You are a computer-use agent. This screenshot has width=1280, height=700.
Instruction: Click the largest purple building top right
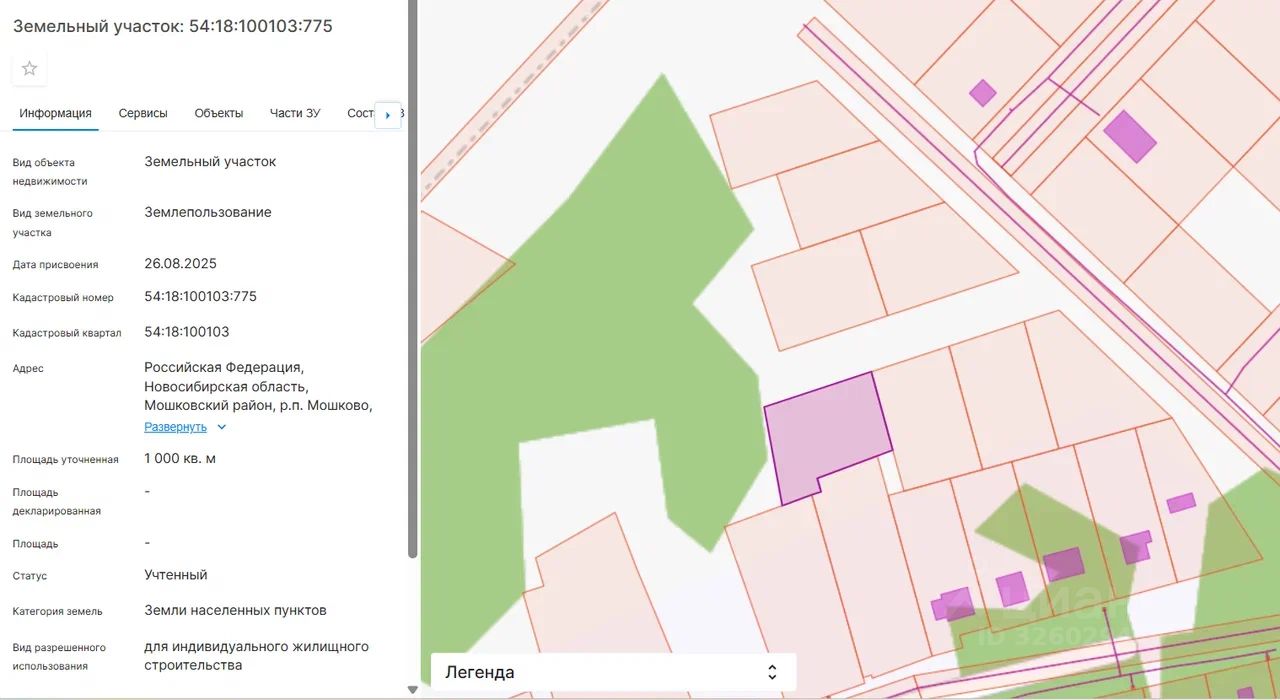click(1129, 136)
